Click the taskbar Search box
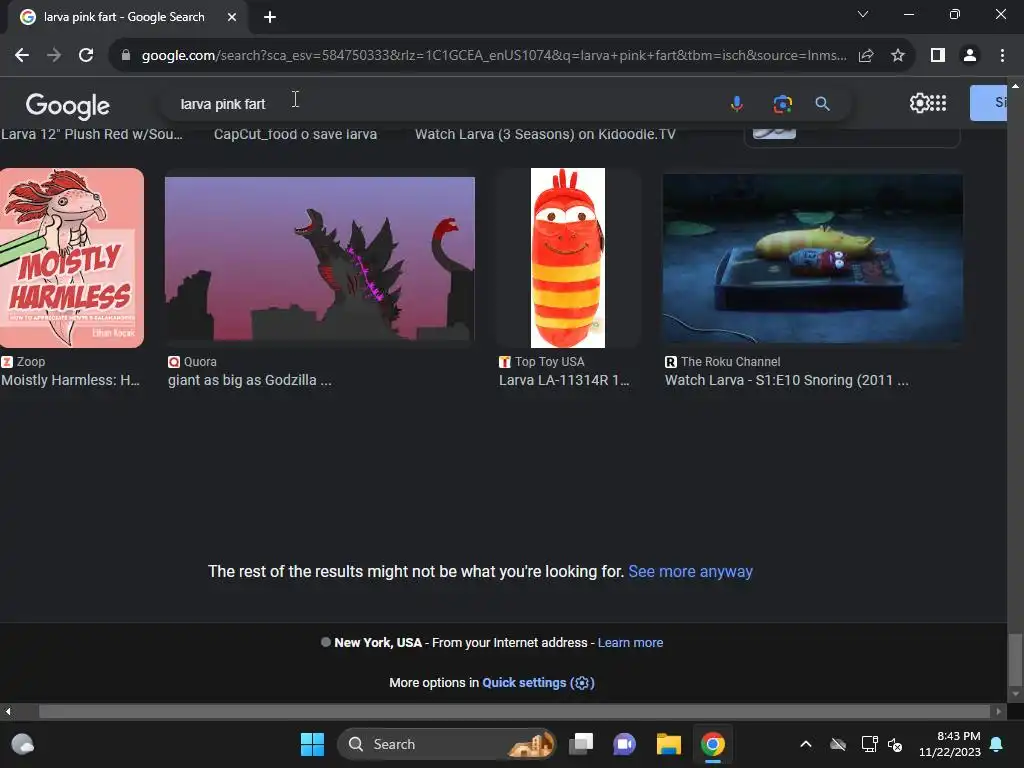The width and height of the screenshot is (1024, 768). pos(447,744)
